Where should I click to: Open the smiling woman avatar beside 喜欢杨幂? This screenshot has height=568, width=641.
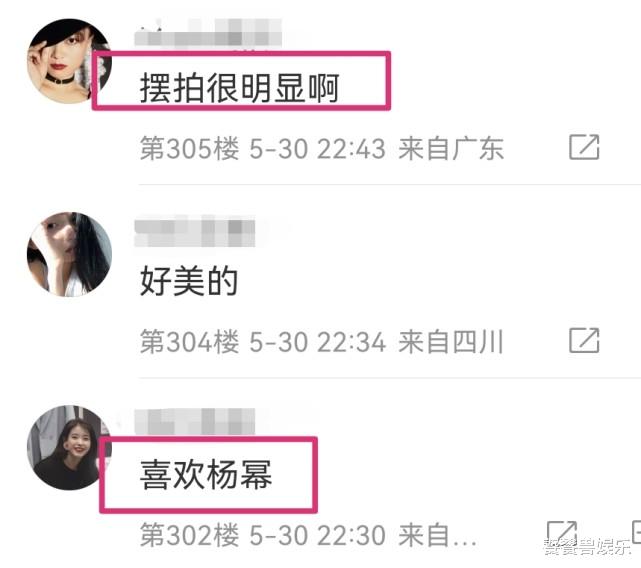click(x=69, y=448)
